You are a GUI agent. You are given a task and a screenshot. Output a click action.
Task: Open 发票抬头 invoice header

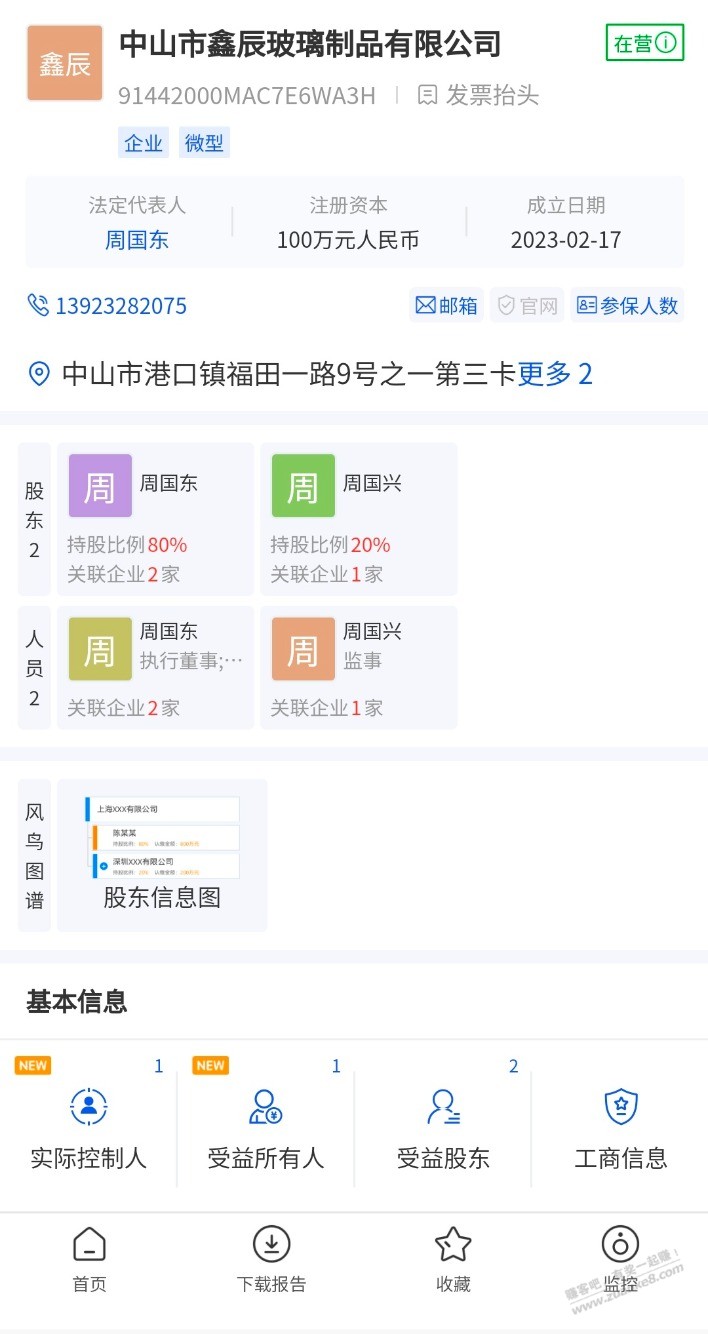point(478,96)
